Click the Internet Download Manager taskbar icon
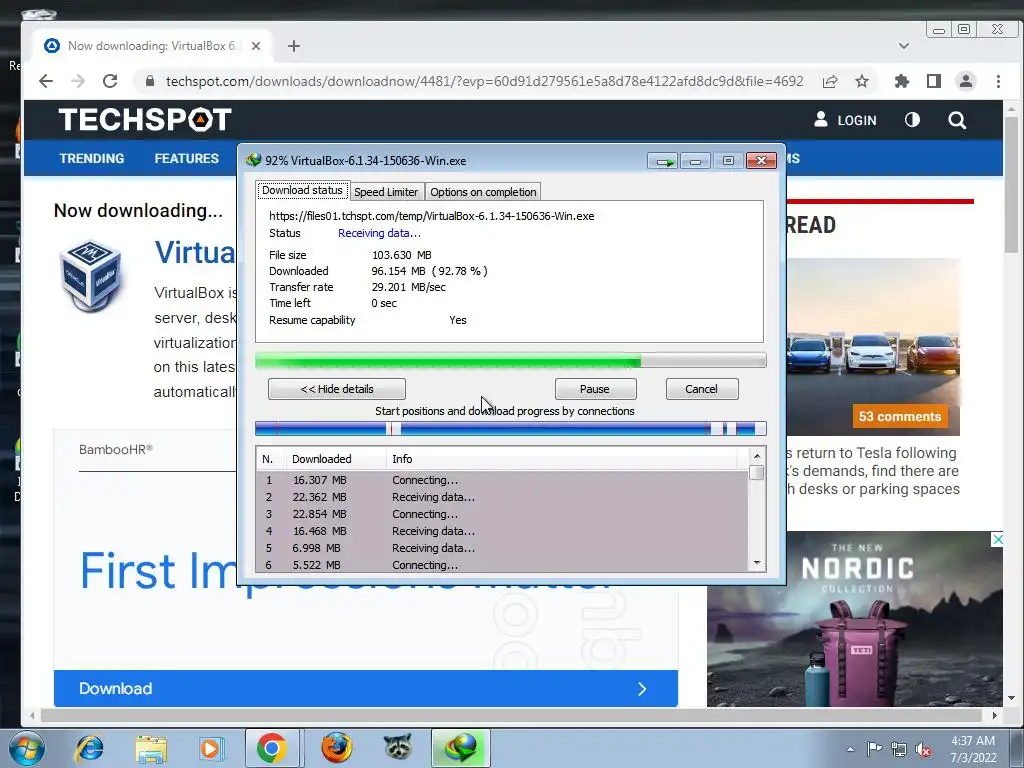 (x=460, y=748)
